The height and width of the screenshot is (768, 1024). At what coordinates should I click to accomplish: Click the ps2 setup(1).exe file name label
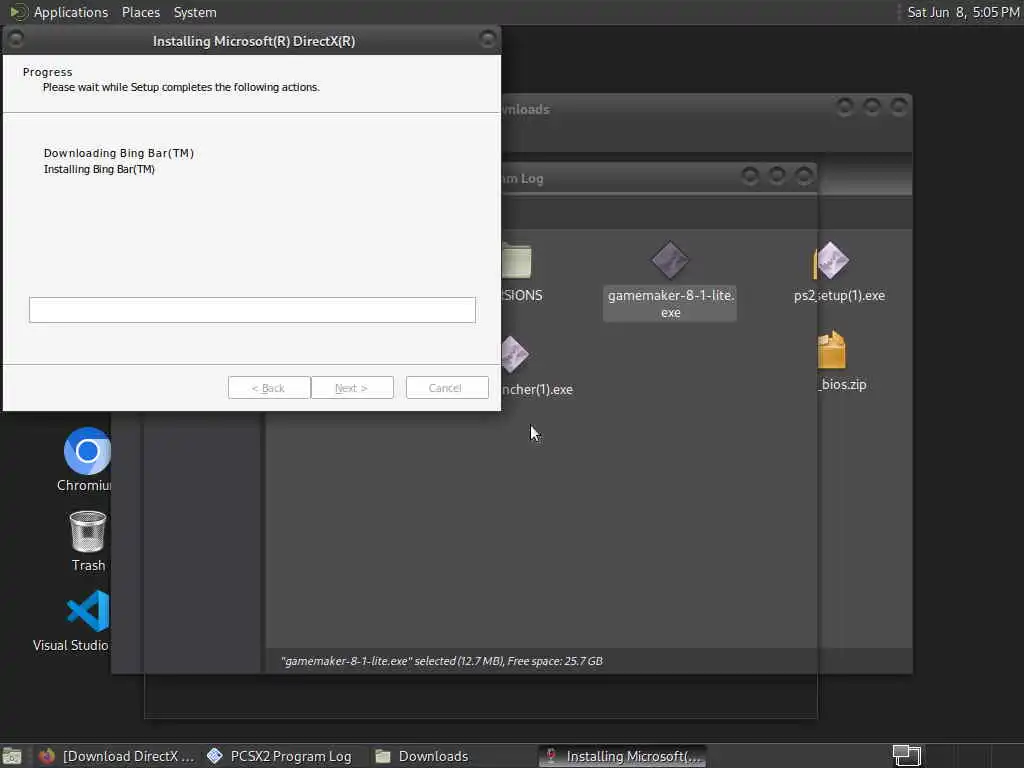[x=839, y=295]
